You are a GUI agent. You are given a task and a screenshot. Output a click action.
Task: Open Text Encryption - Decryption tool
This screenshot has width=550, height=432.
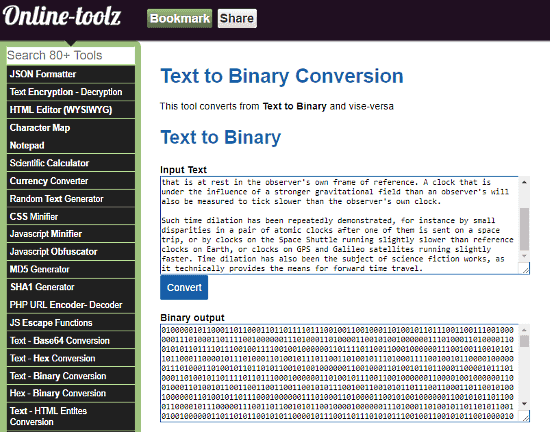click(x=71, y=92)
